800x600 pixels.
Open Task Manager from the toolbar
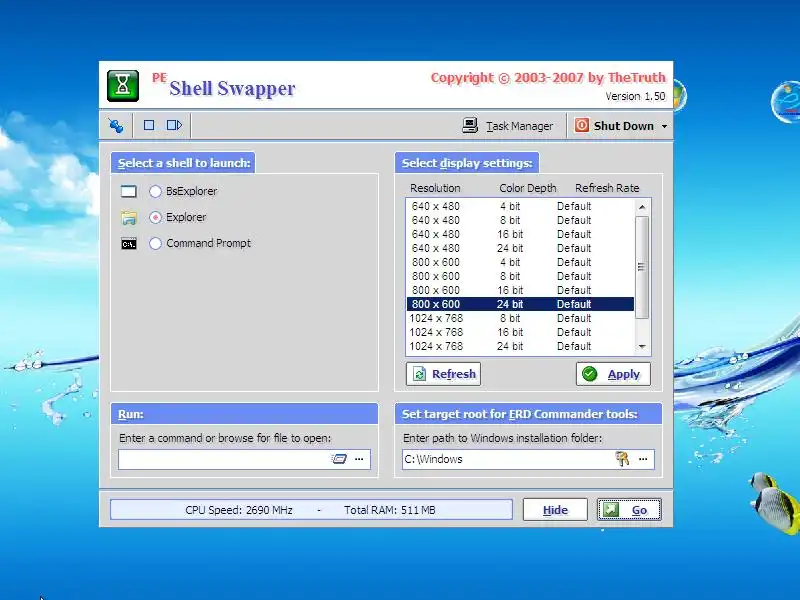pos(508,126)
